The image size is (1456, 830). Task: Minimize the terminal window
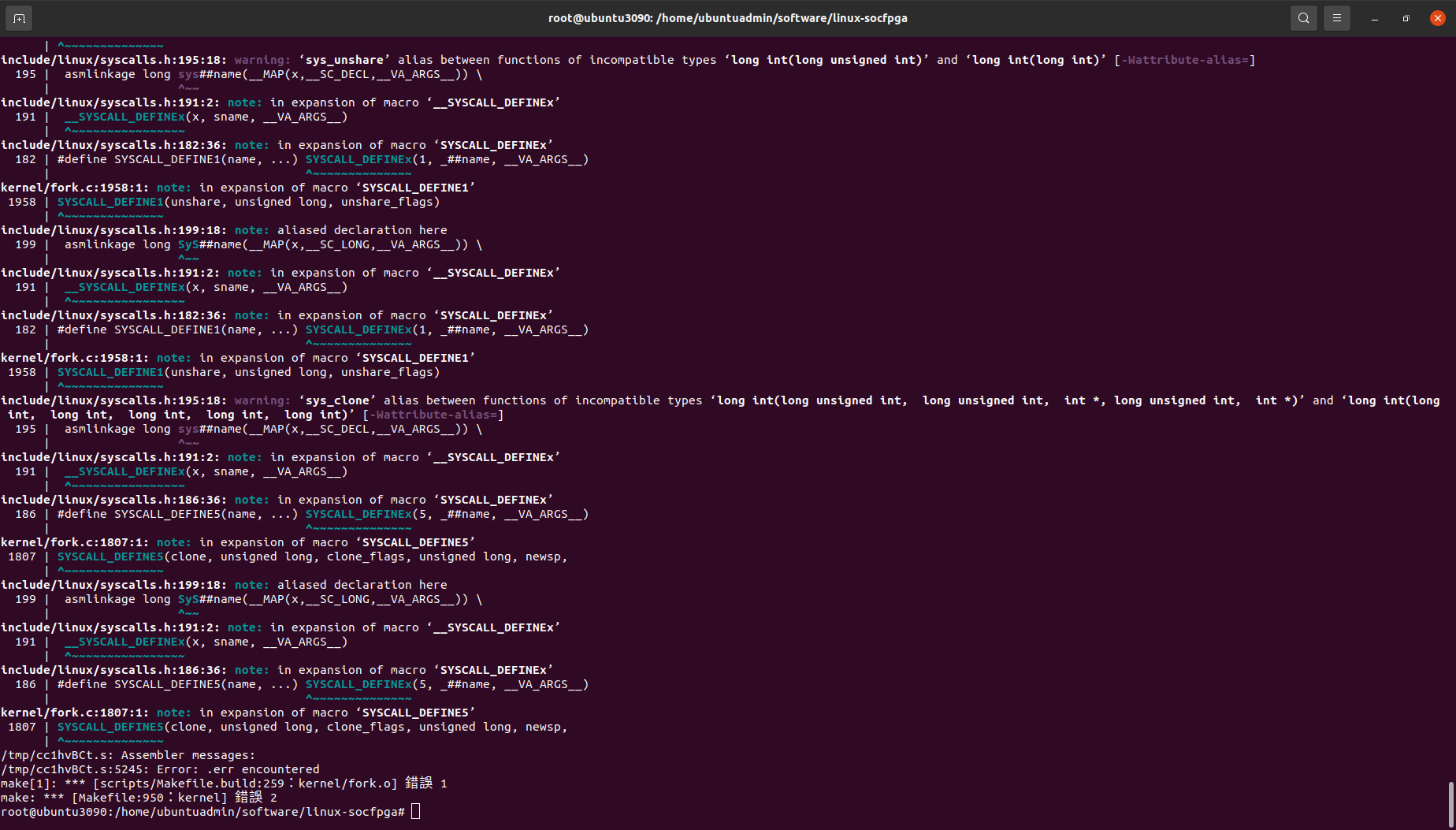point(1375,18)
